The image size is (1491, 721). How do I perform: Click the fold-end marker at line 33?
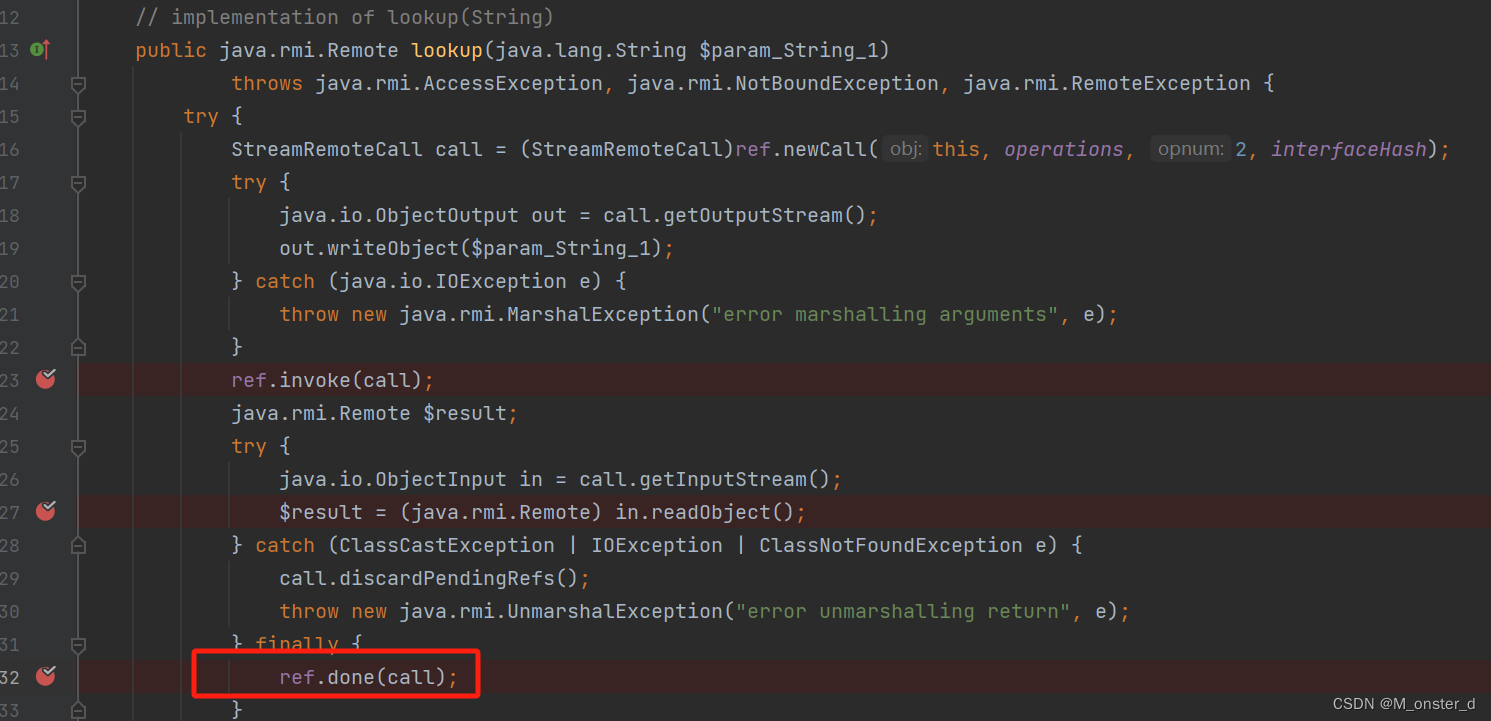79,710
